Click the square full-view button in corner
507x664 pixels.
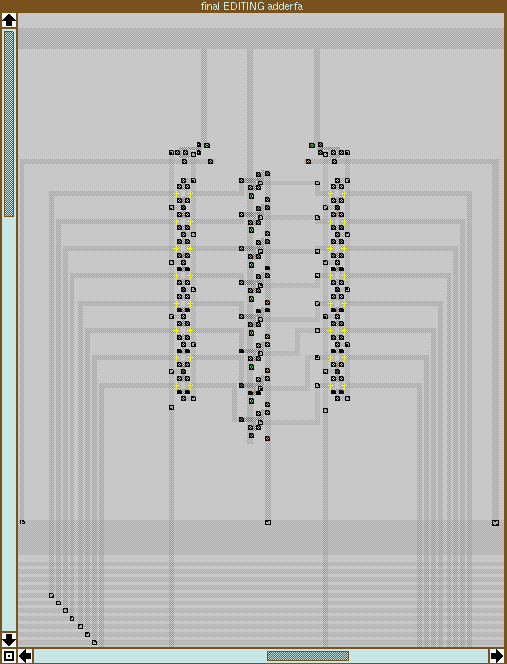point(9,656)
